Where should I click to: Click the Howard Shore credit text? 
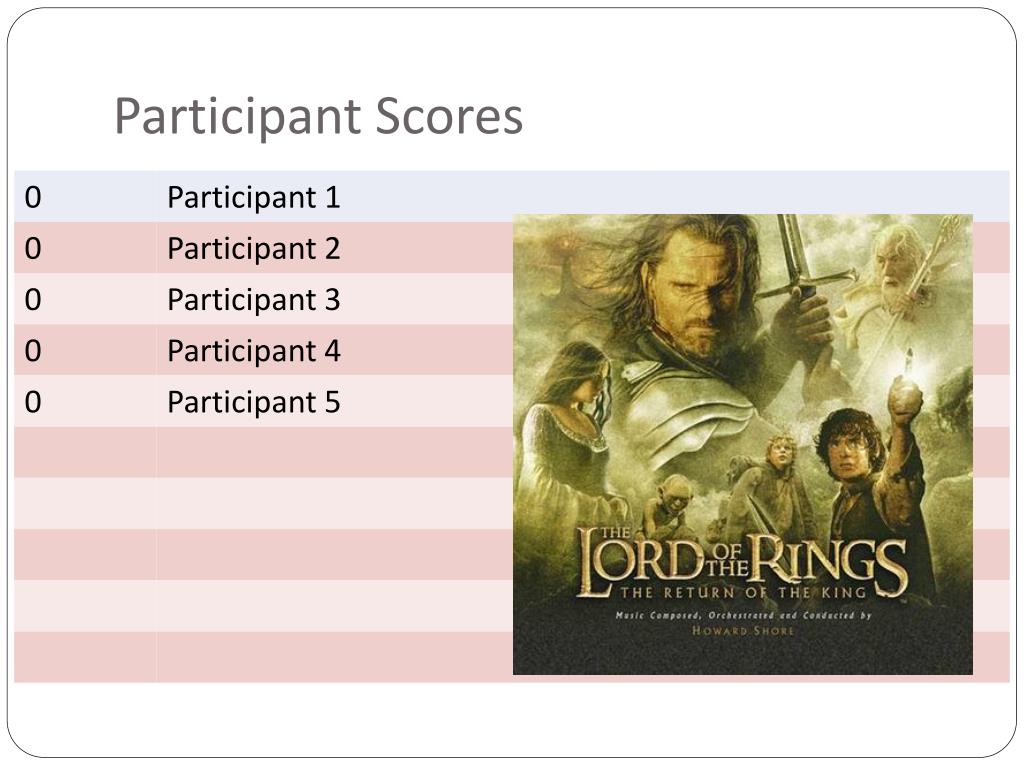coord(743,631)
